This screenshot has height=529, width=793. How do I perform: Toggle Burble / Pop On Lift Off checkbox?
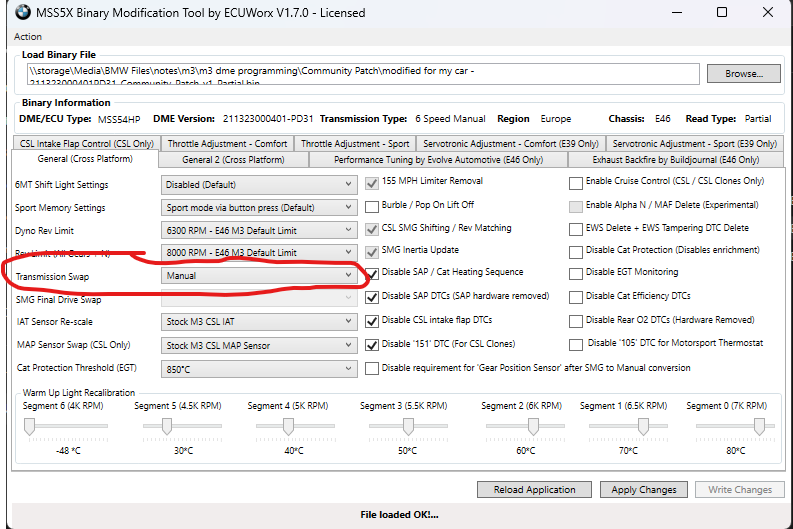coord(372,206)
